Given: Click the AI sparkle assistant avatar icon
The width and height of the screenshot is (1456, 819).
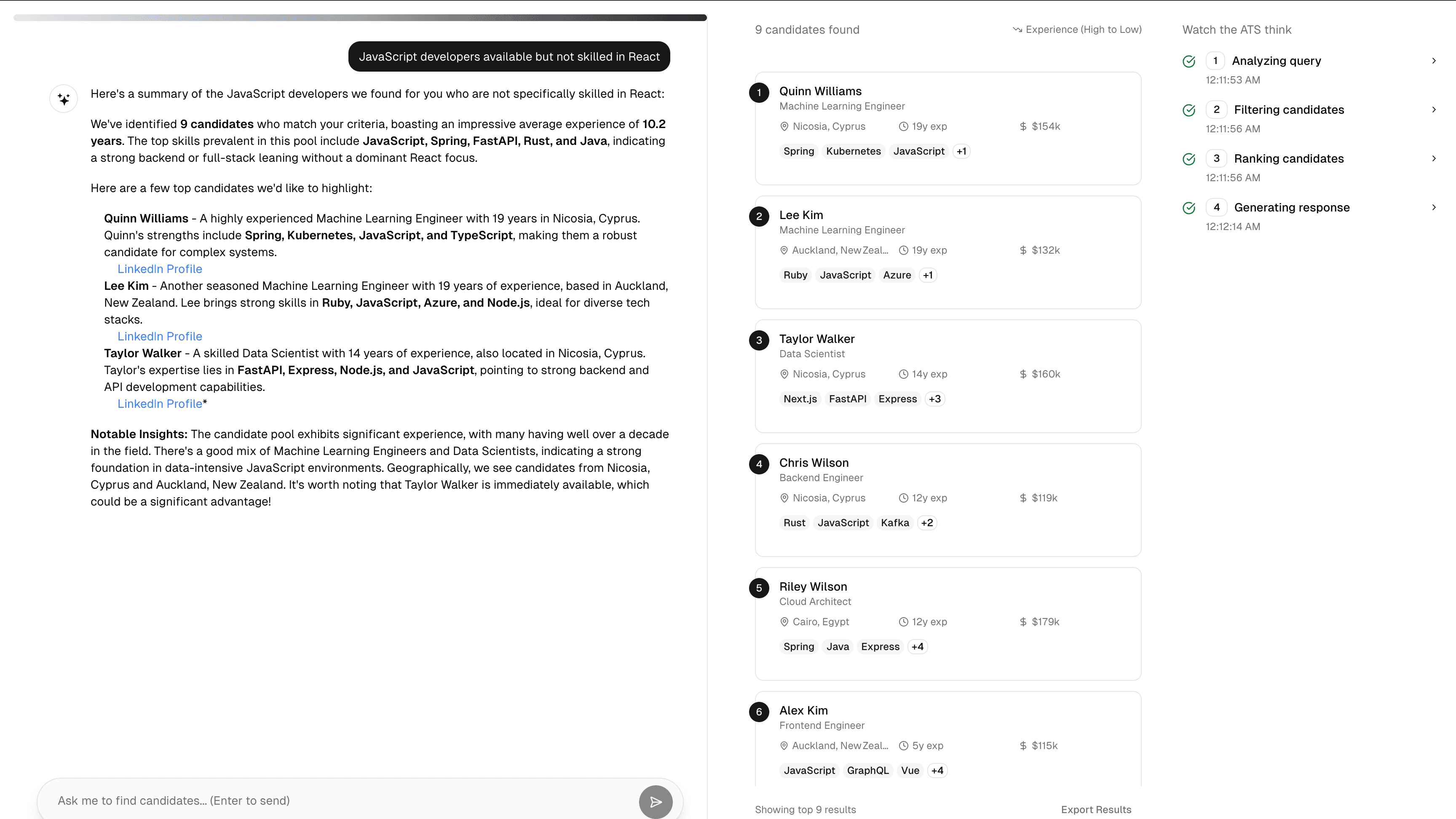Looking at the screenshot, I should (x=64, y=99).
